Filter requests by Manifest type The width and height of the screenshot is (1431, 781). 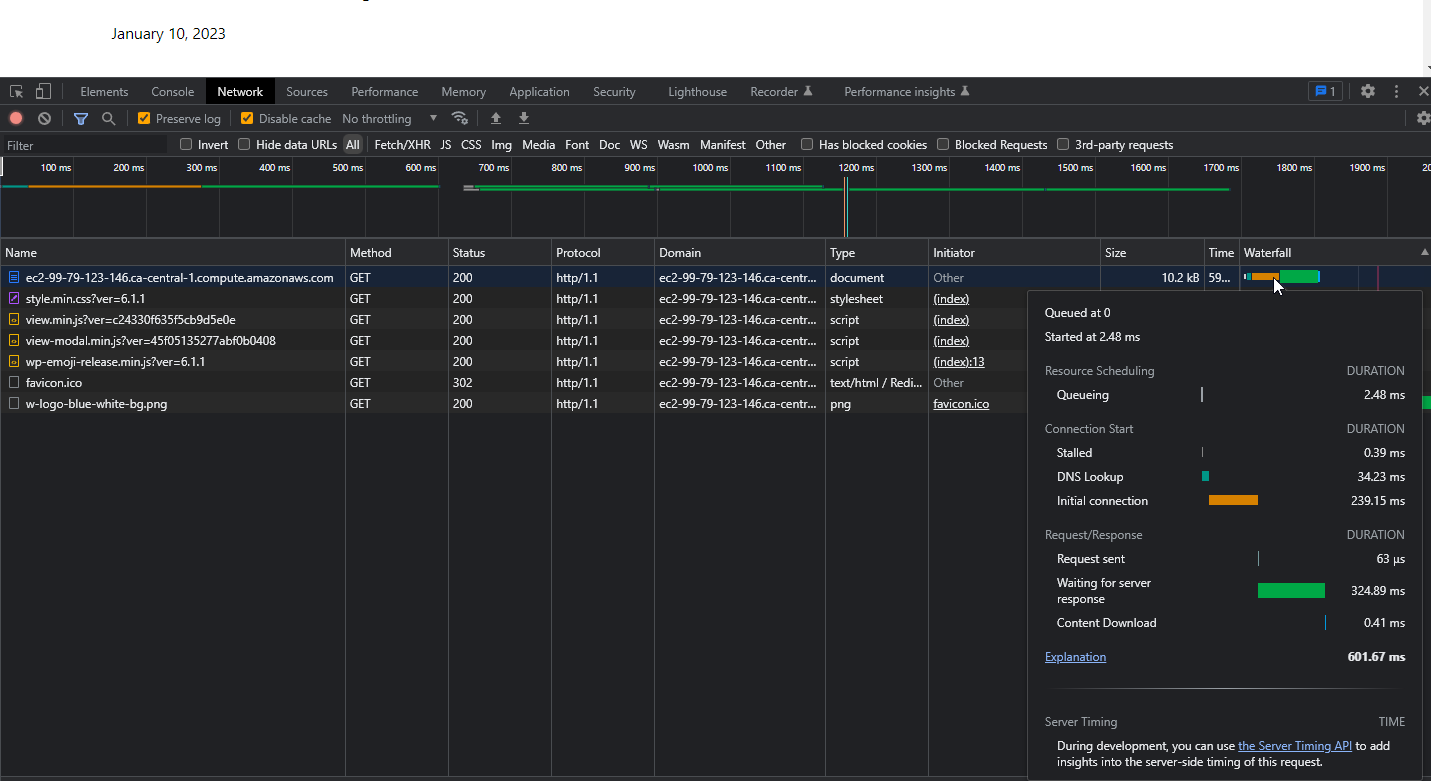723,144
